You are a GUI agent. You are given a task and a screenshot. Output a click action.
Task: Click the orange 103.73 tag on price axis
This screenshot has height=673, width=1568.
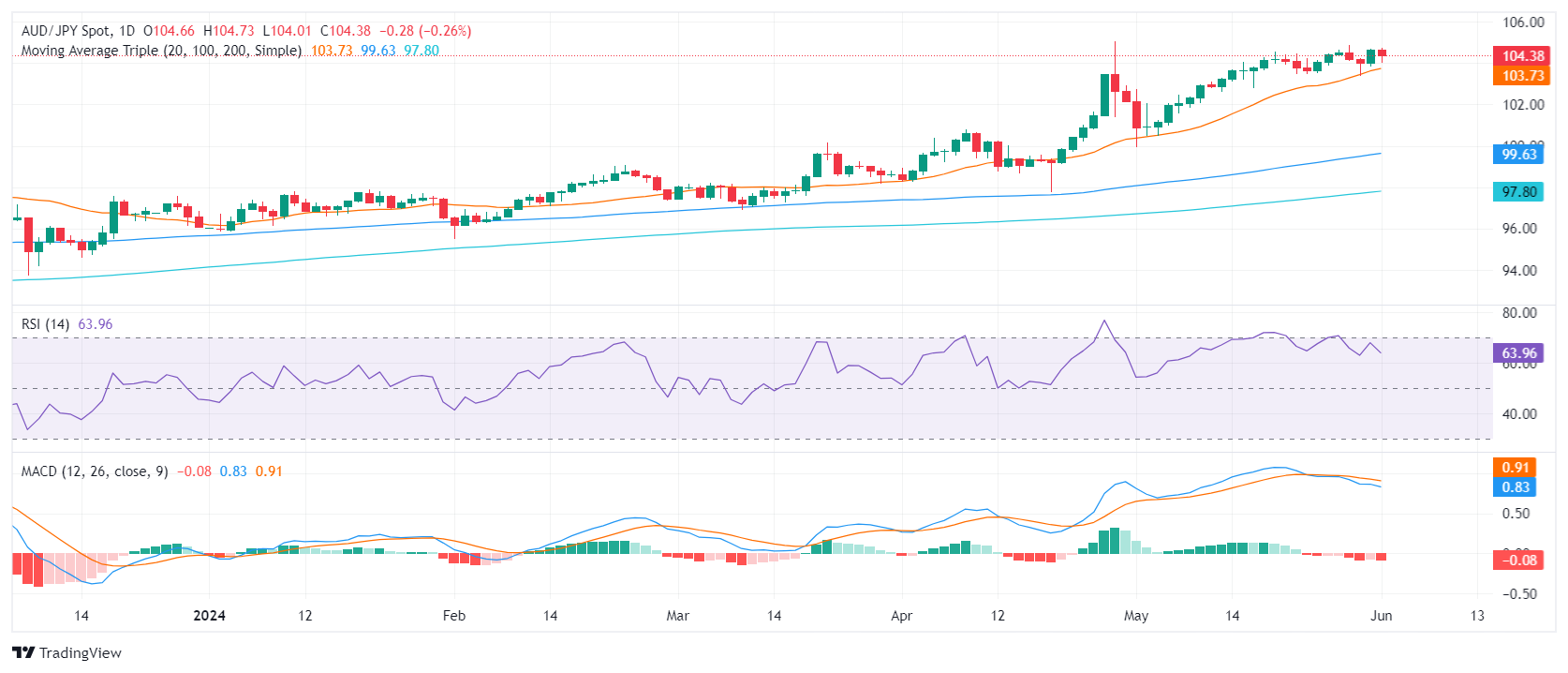[x=1522, y=76]
